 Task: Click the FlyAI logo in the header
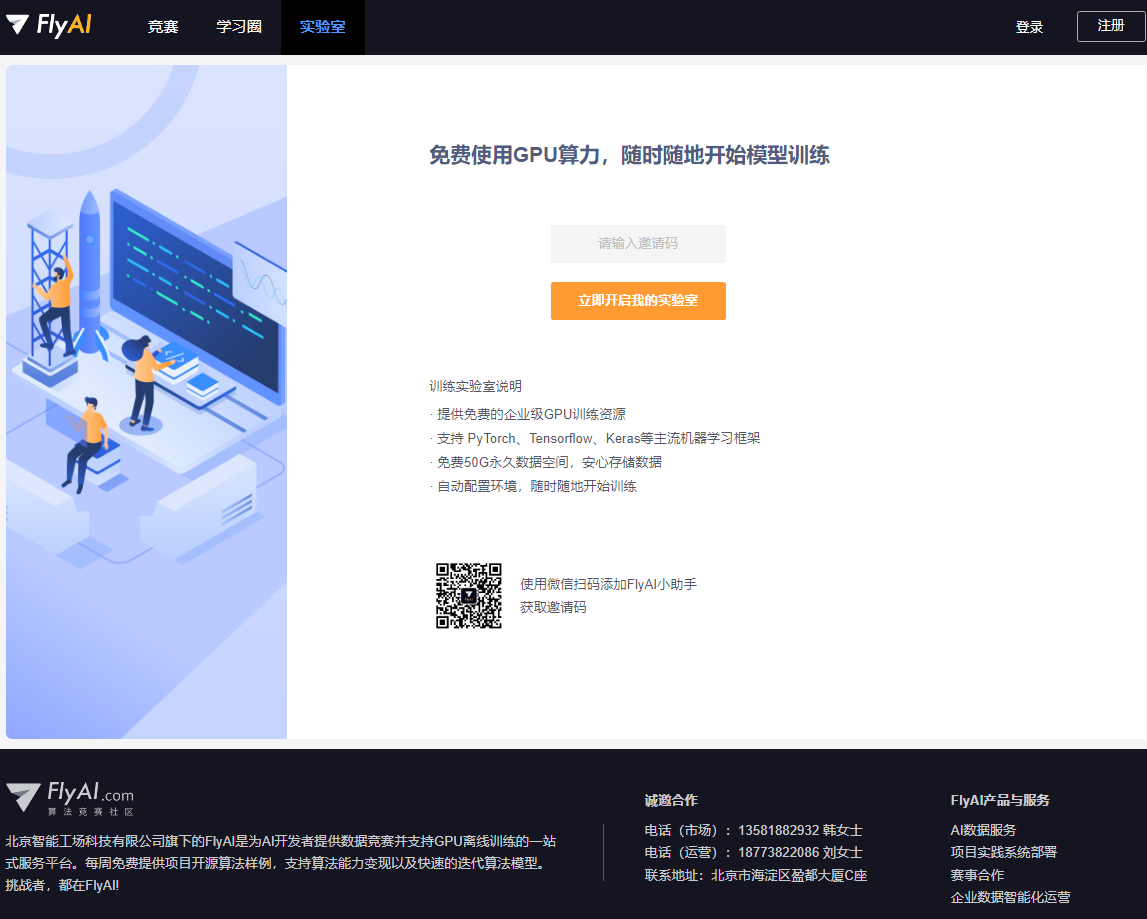point(49,26)
